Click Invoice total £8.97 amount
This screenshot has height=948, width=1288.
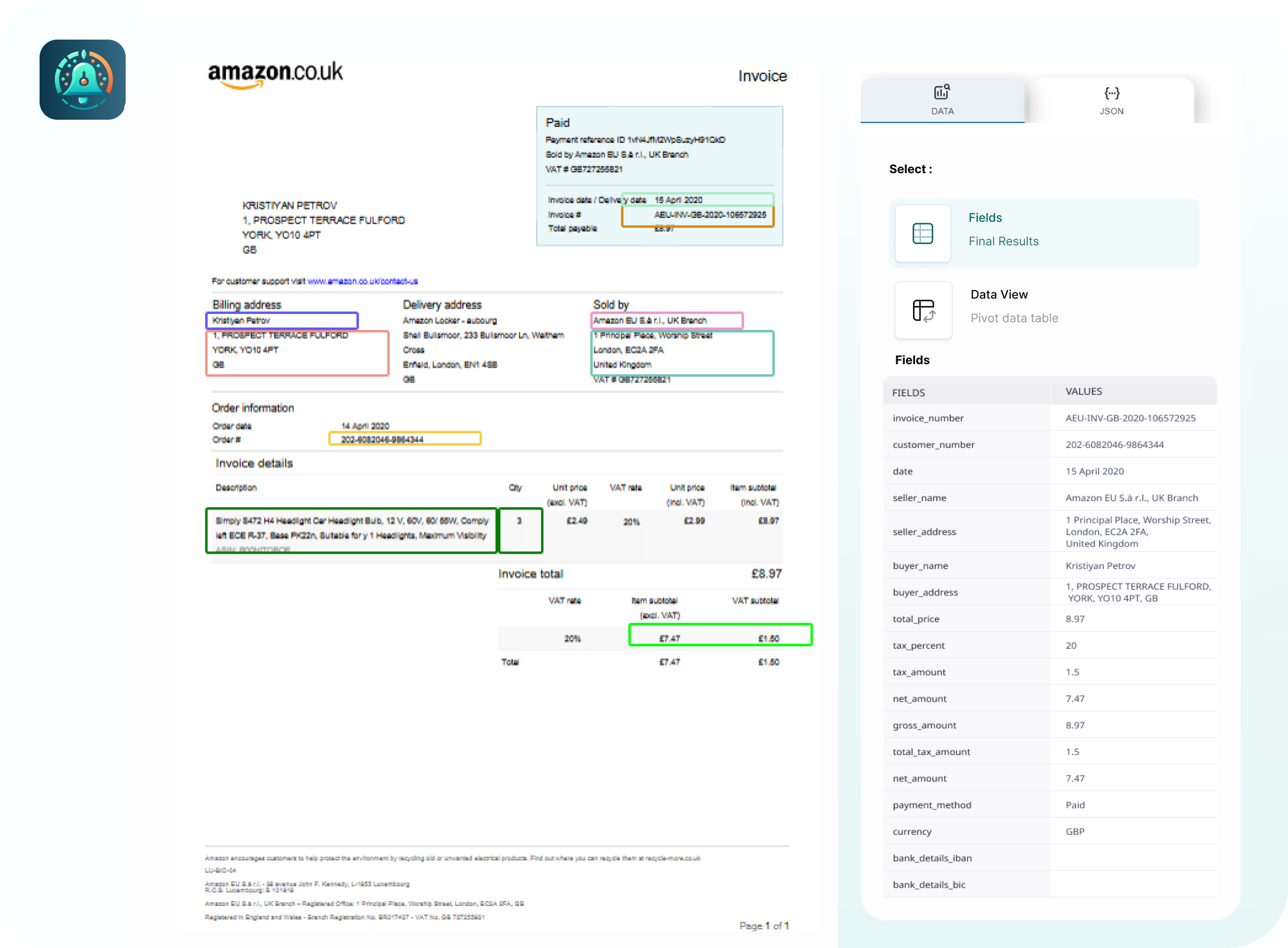click(x=766, y=573)
